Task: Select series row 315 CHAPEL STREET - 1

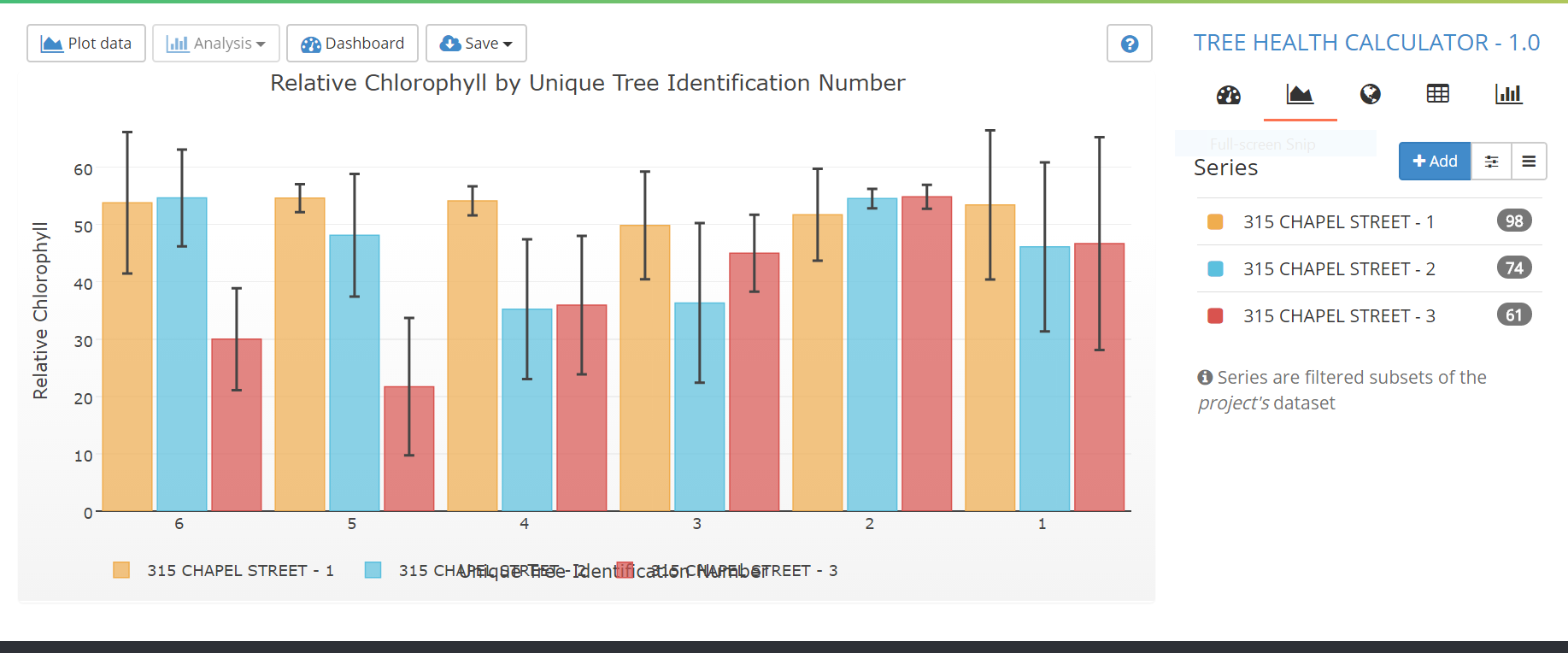Action: click(1370, 222)
